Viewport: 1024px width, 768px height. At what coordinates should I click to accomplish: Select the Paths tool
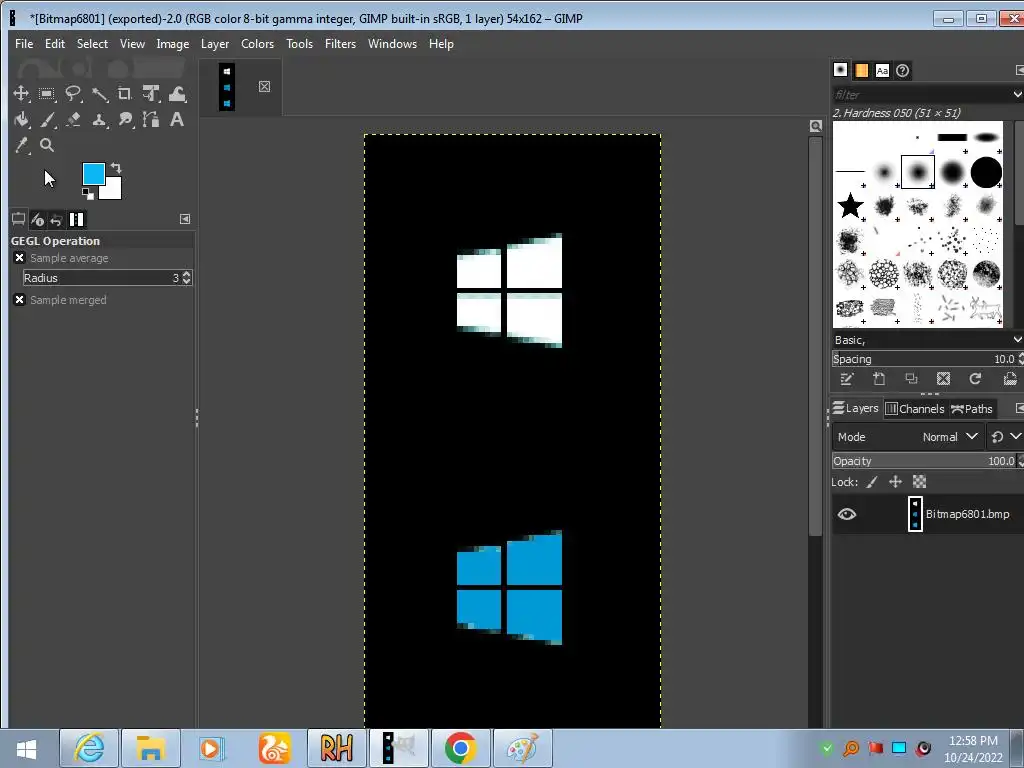pos(151,120)
